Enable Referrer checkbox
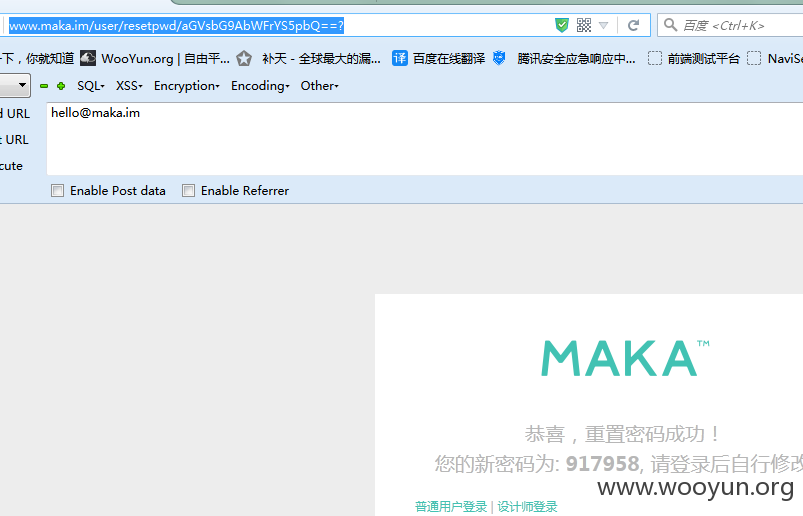Screen dimensions: 803x516 (188, 191)
